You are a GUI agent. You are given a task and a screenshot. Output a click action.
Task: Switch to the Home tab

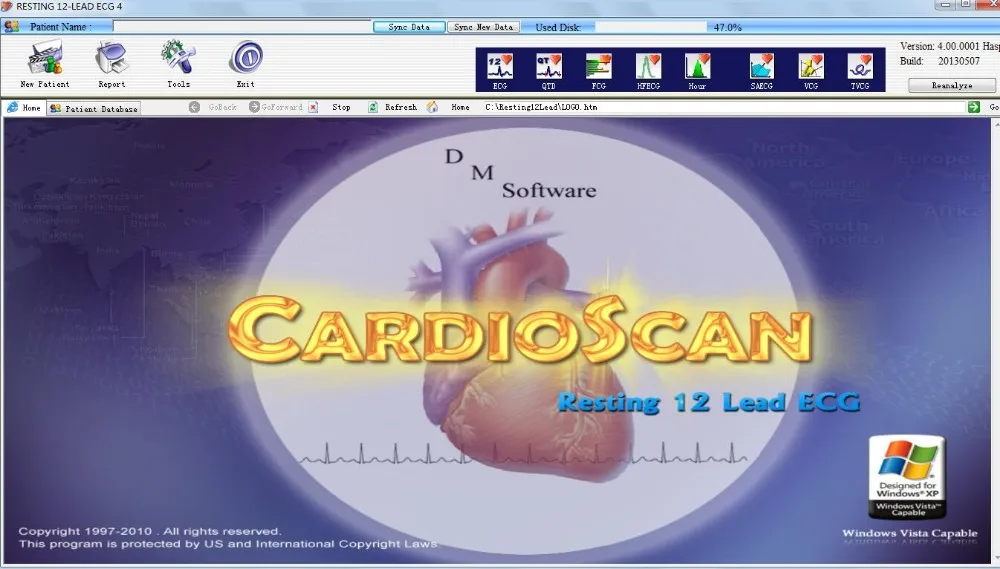(x=24, y=108)
